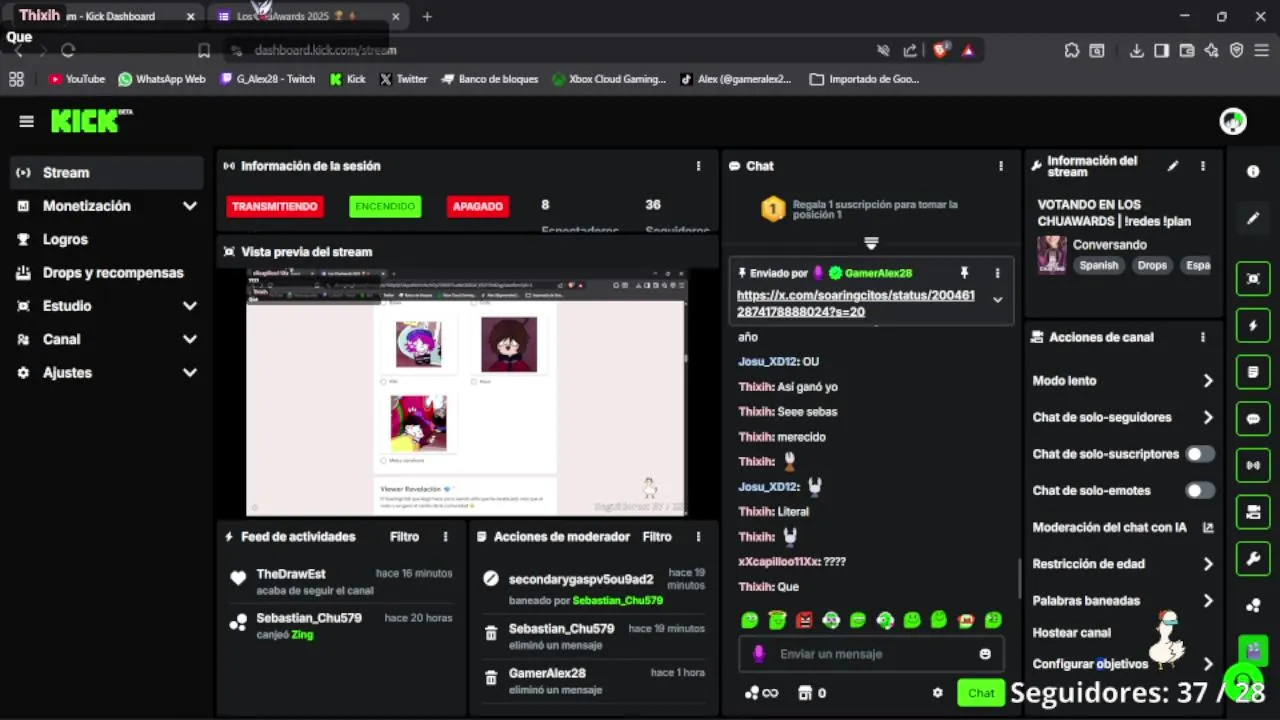The width and height of the screenshot is (1280, 720).
Task: Click Moderación del chat con IA
Action: 1123,527
